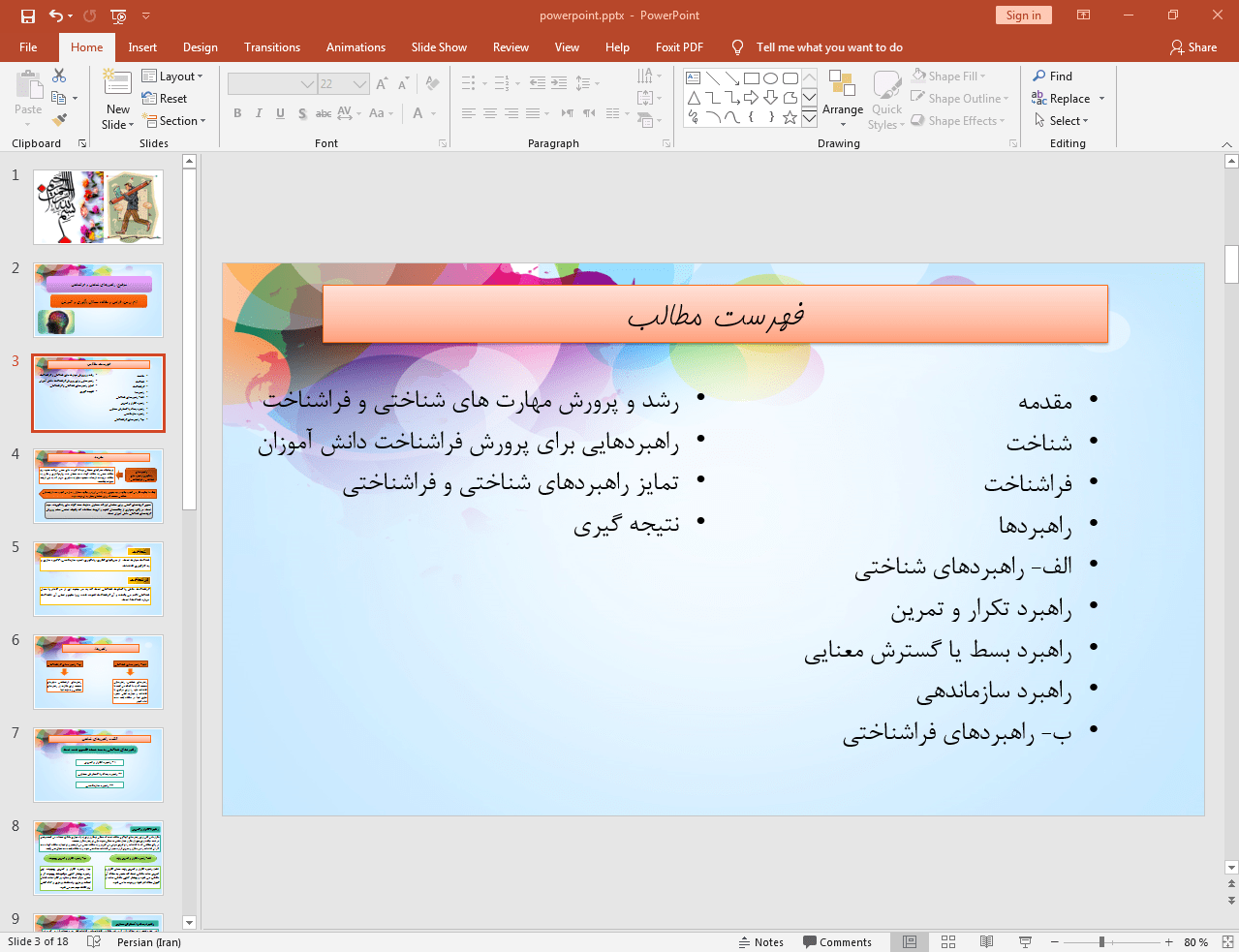Switch to the Design tab
Screen dimensions: 1239x952
201,46
